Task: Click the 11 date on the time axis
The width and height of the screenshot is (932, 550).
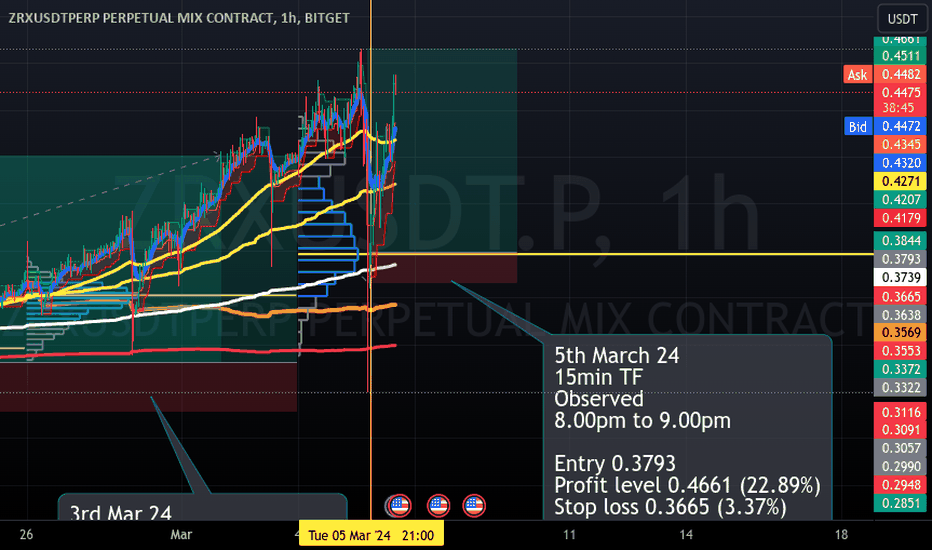Action: [569, 535]
